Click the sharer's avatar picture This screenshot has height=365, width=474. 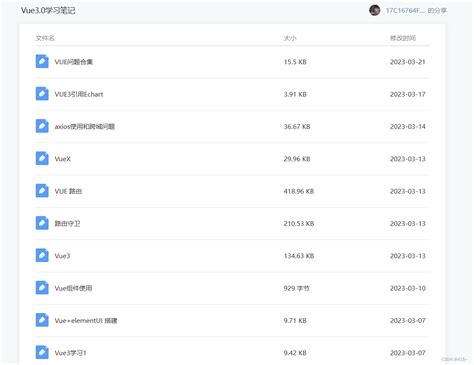tap(375, 10)
